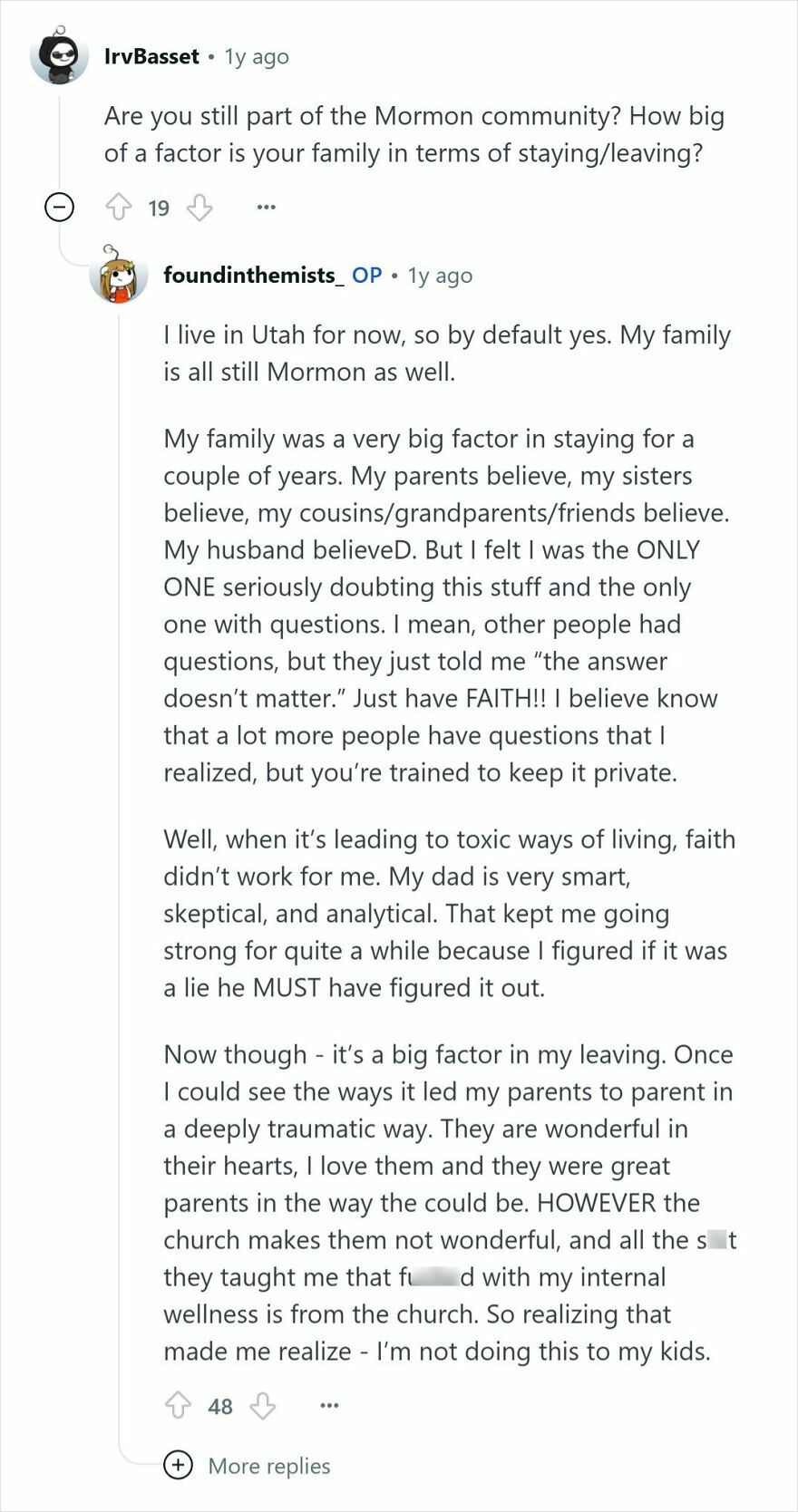Click the 1y ago timestamp on IrvBasset's comment
The height and width of the screenshot is (1512, 798).
(x=257, y=56)
